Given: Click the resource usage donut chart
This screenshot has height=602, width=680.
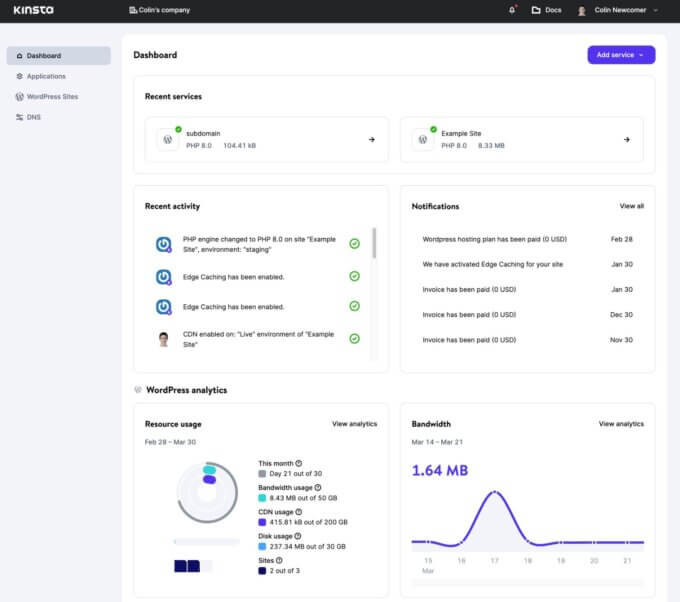Looking at the screenshot, I should [207, 493].
